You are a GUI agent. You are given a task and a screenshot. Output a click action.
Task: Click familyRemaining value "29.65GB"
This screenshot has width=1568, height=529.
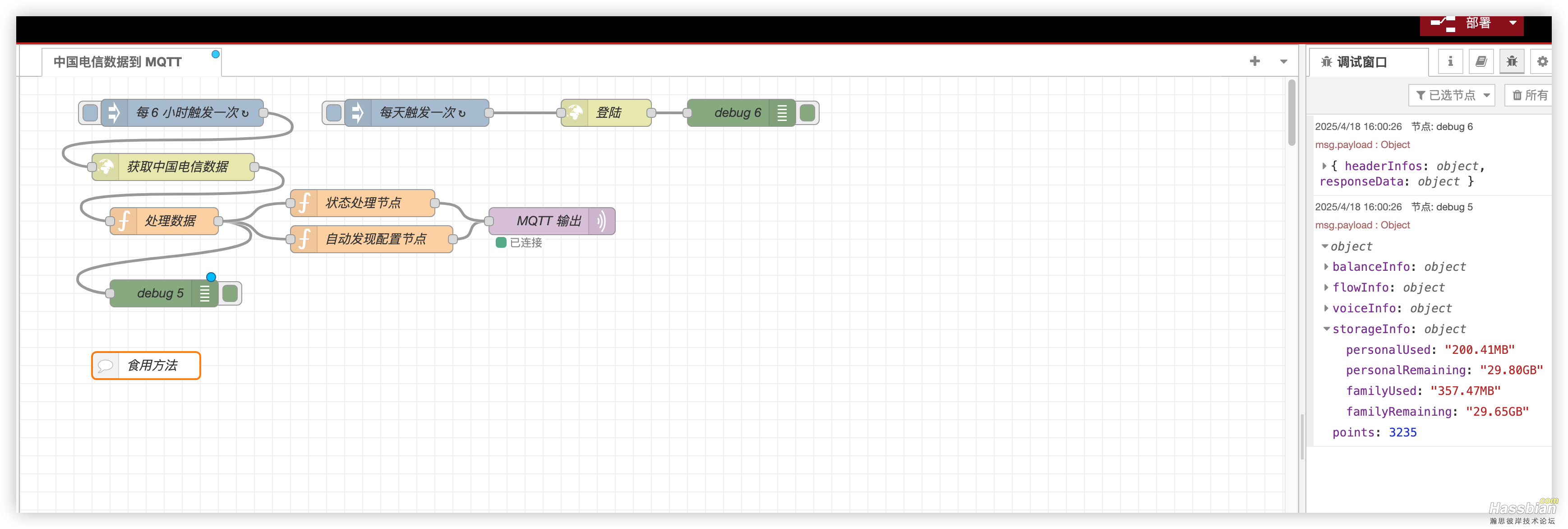point(1497,412)
